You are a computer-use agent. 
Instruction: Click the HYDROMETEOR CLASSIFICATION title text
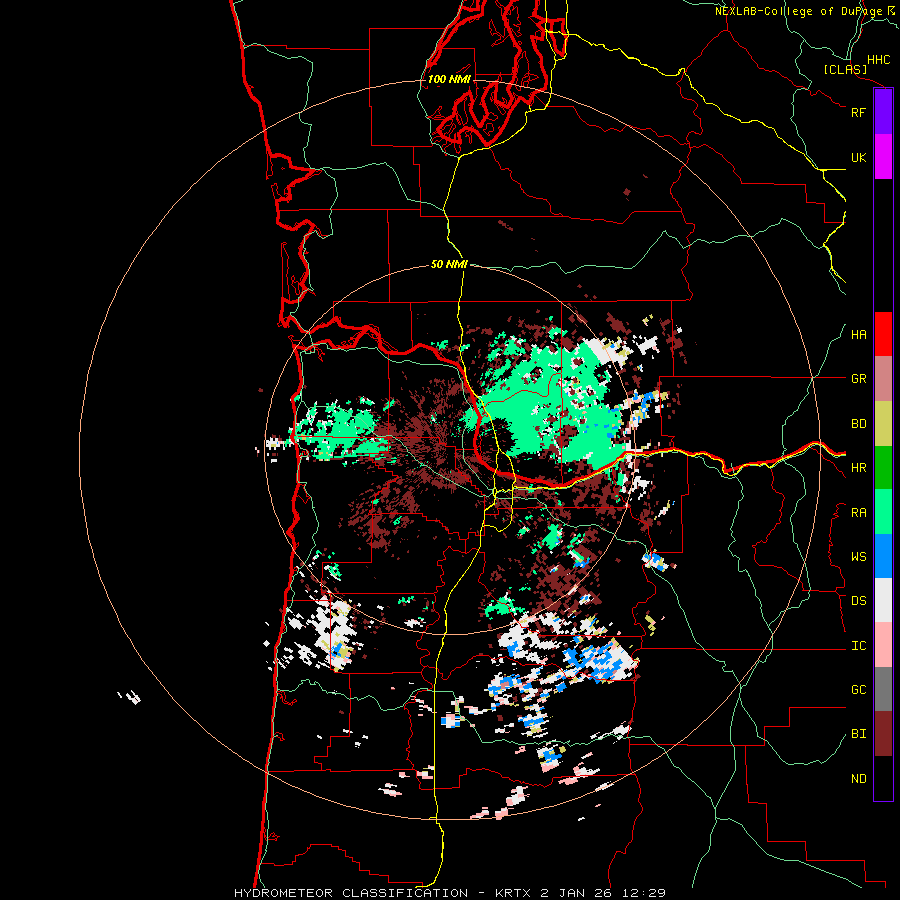click(351, 893)
